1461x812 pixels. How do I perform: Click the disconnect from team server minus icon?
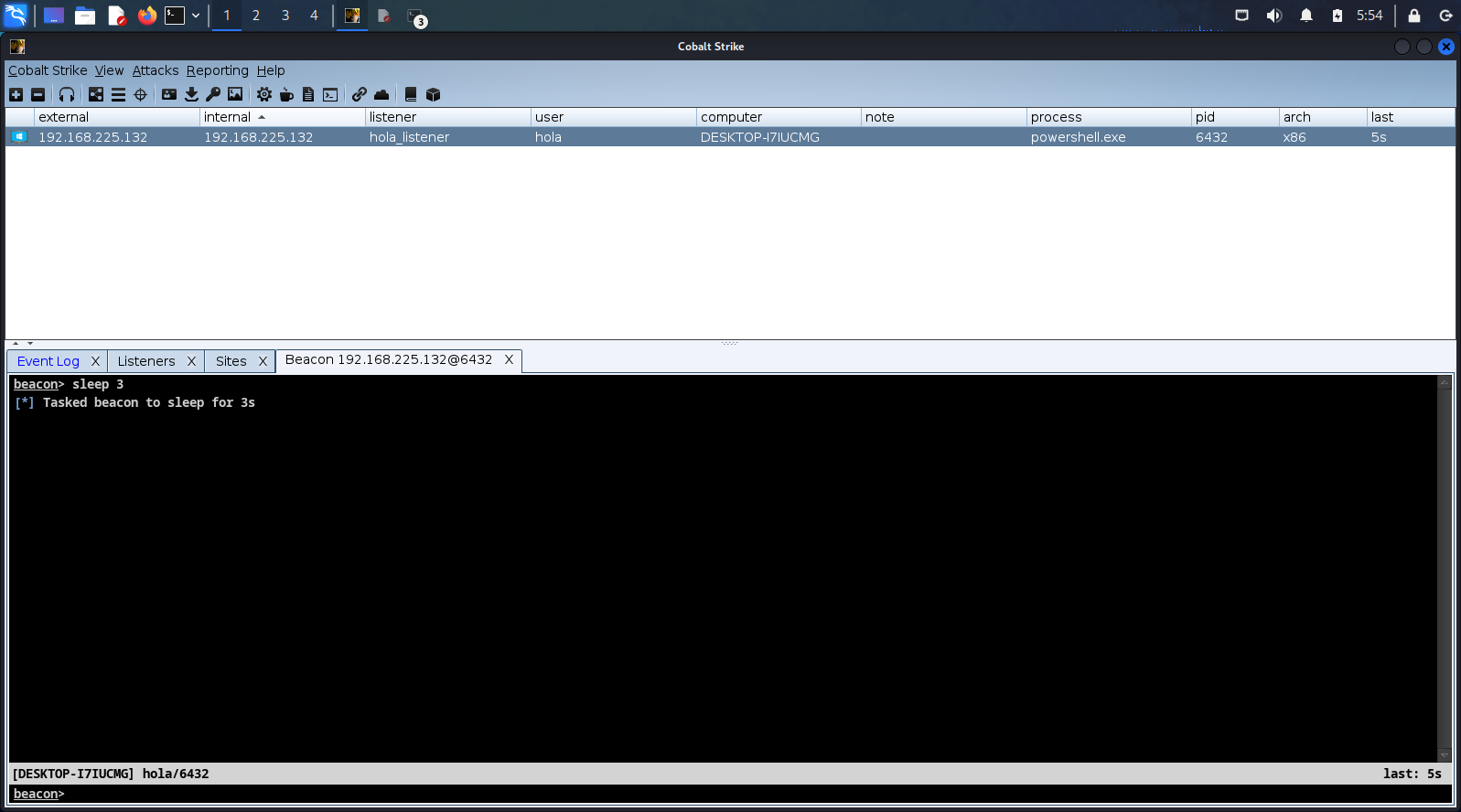[x=38, y=94]
